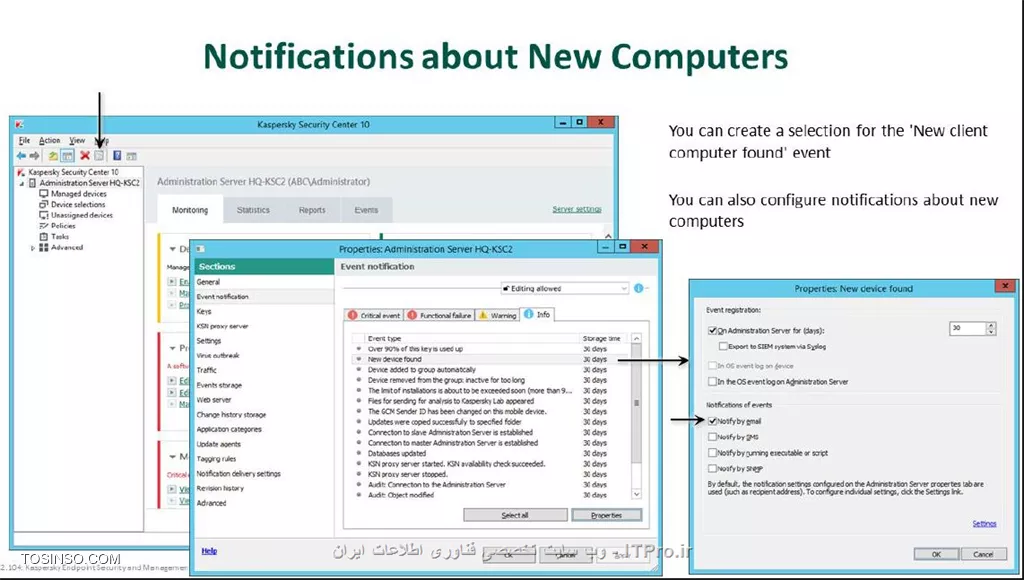Enable the Notify by SMS checkbox
Image resolution: width=1024 pixels, height=580 pixels.
(712, 437)
